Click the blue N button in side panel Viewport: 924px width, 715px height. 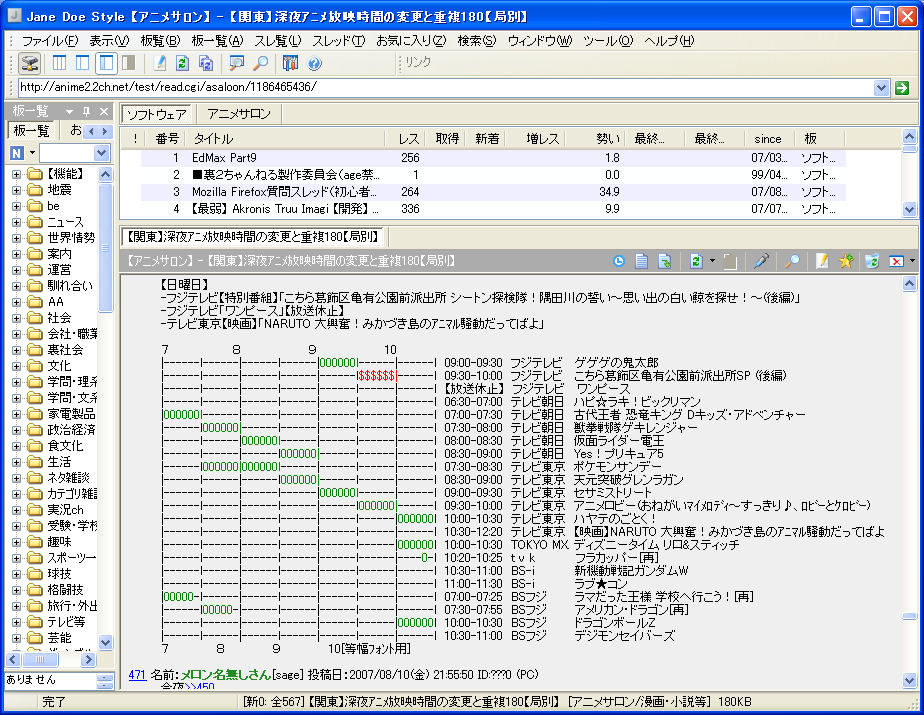[x=16, y=153]
